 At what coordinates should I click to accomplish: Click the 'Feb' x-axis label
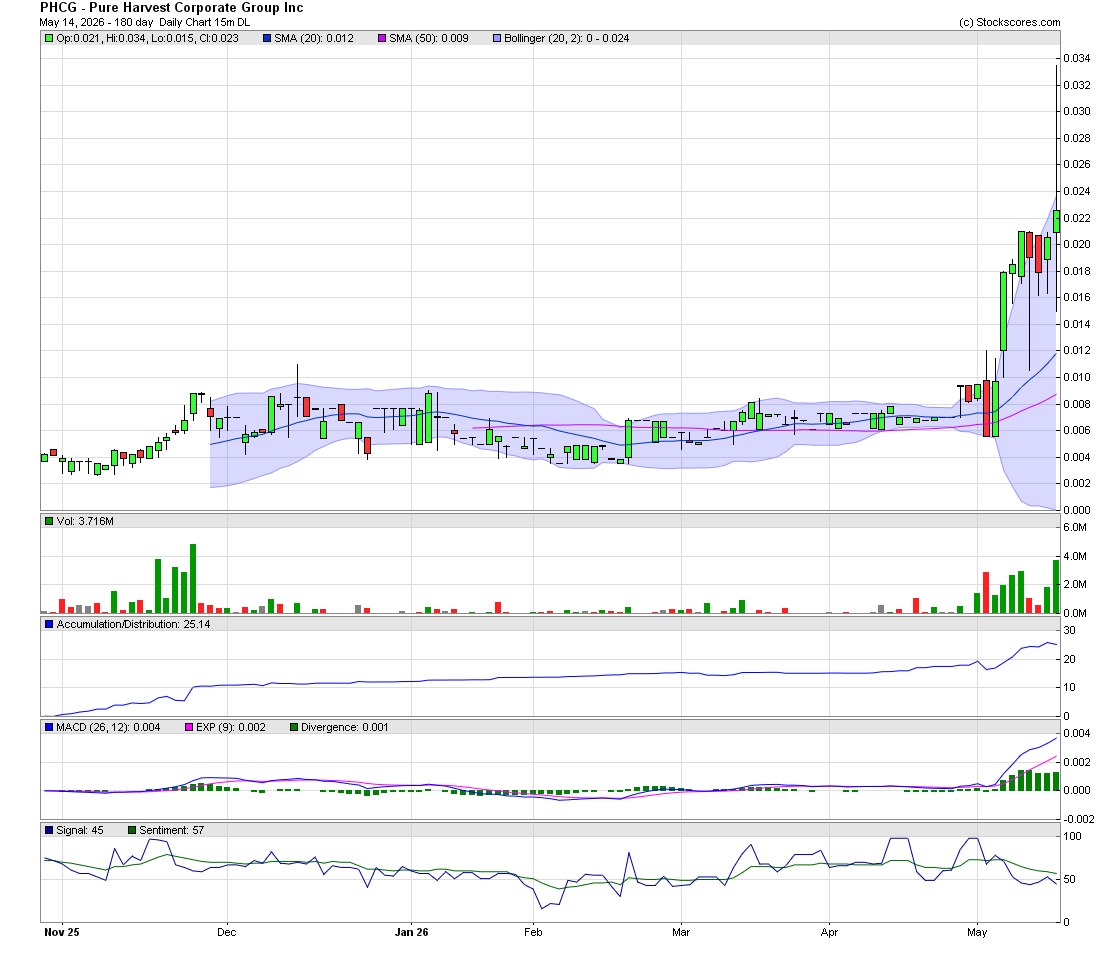[533, 932]
